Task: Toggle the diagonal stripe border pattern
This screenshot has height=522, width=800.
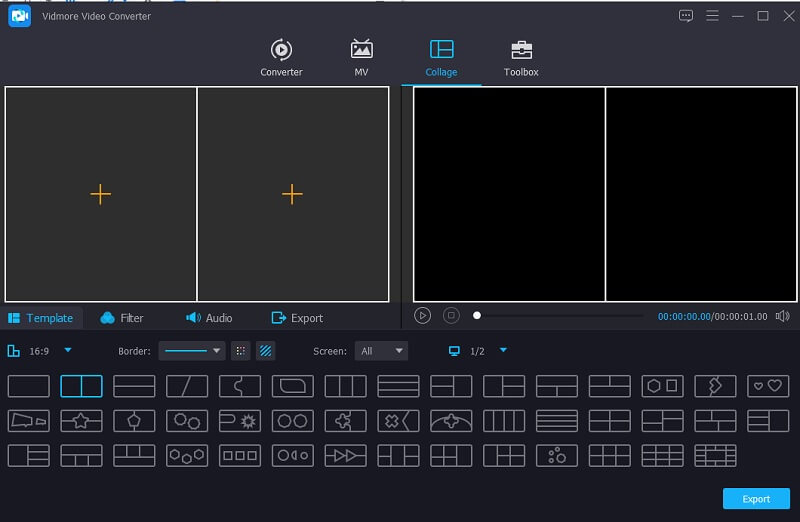Action: (x=266, y=351)
